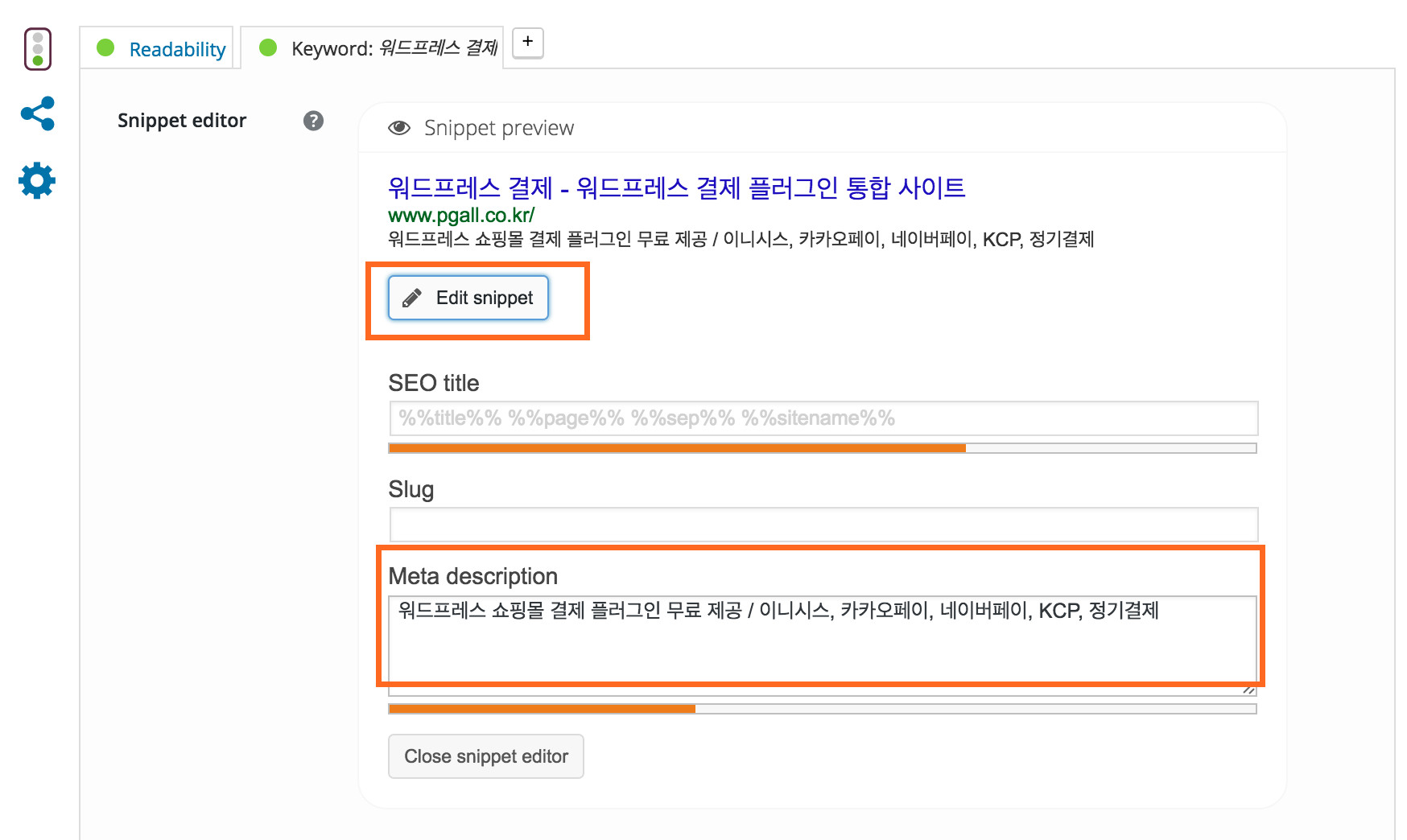Image resolution: width=1407 pixels, height=840 pixels.
Task: Click the Meta description textarea resize handle
Action: coord(1249,689)
